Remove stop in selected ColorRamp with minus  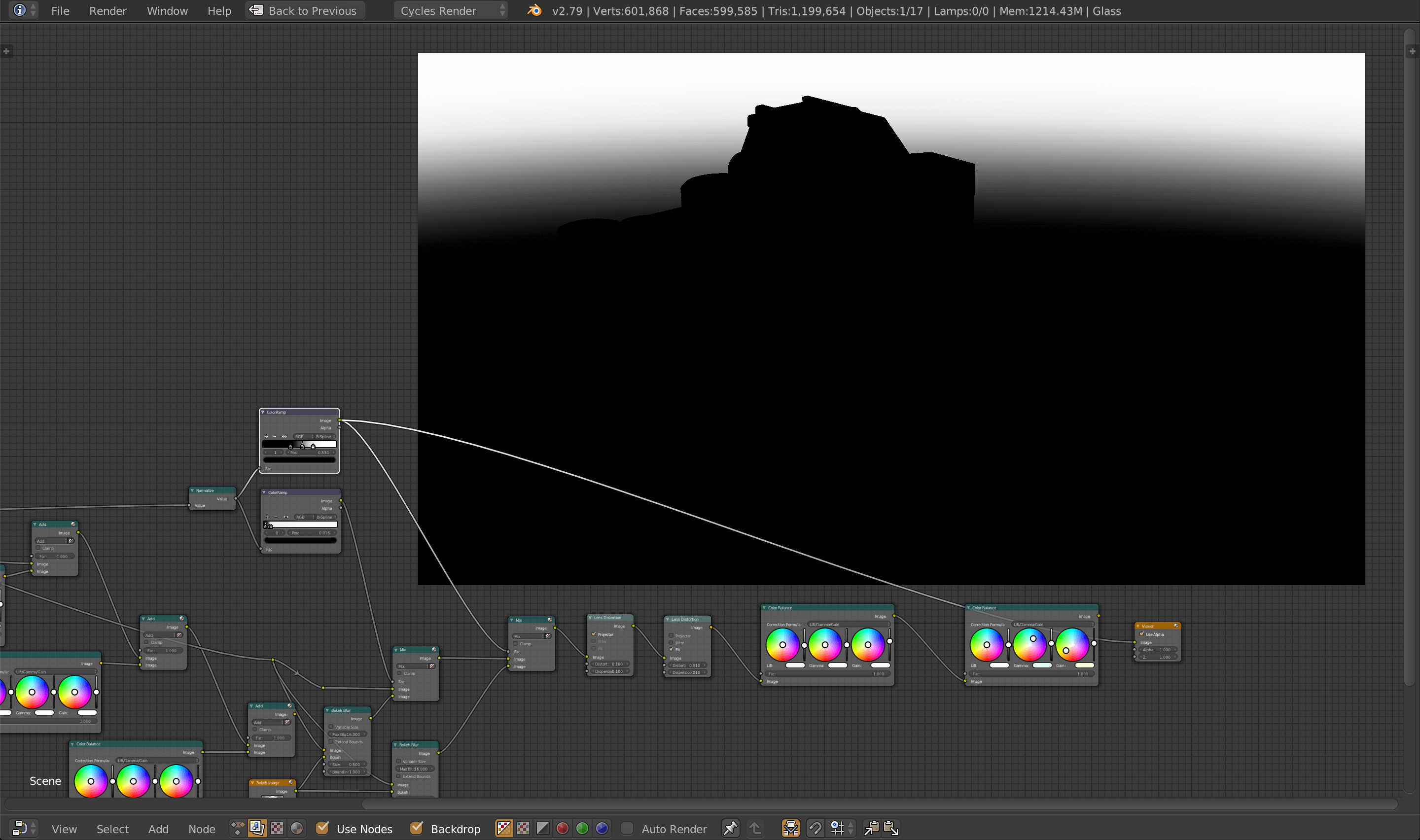click(x=275, y=436)
